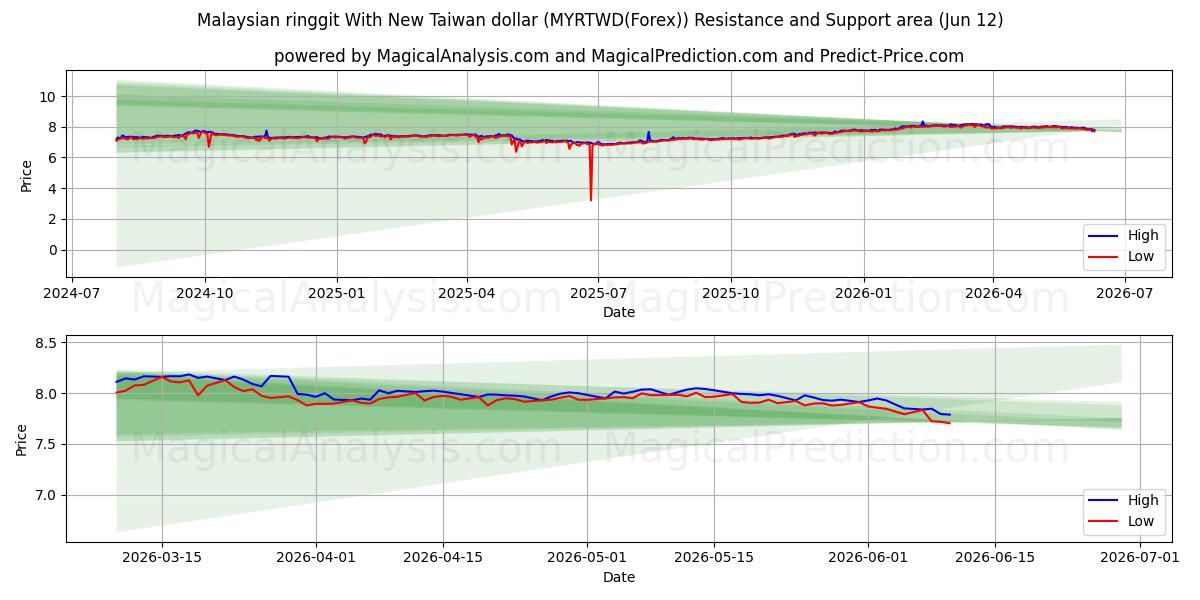1200x600 pixels.
Task: Click the '2024-07' x-axis tick label
Action: pyautogui.click(x=73, y=294)
